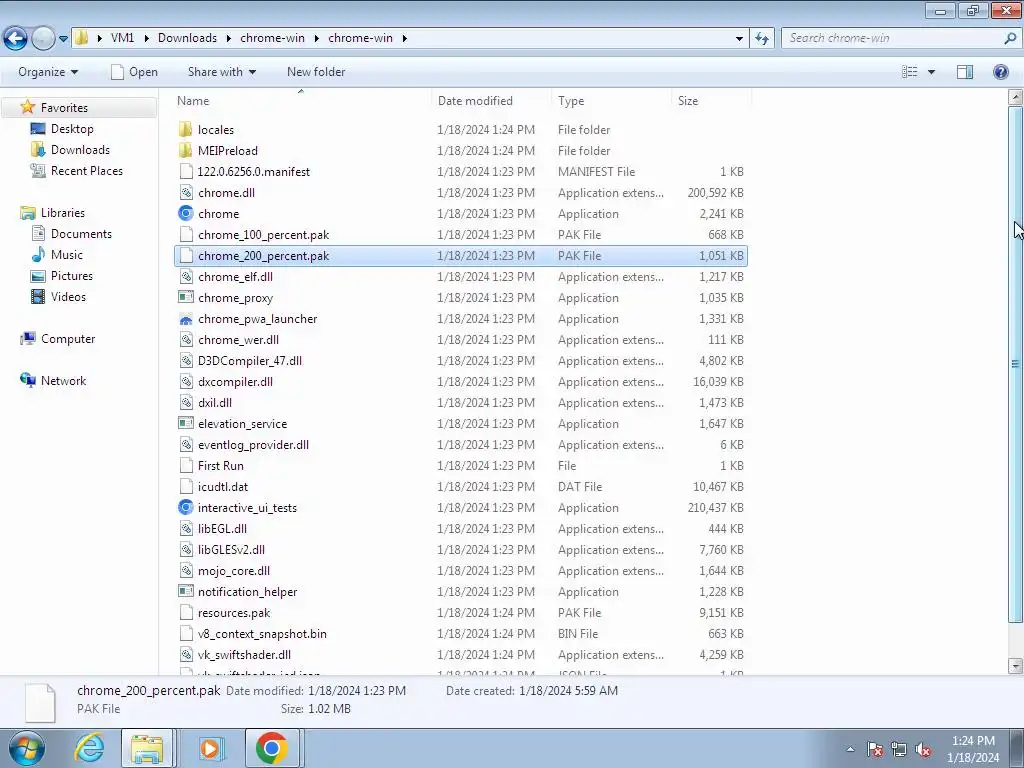1024x768 pixels.
Task: Select the chrome application icon
Action: click(185, 214)
